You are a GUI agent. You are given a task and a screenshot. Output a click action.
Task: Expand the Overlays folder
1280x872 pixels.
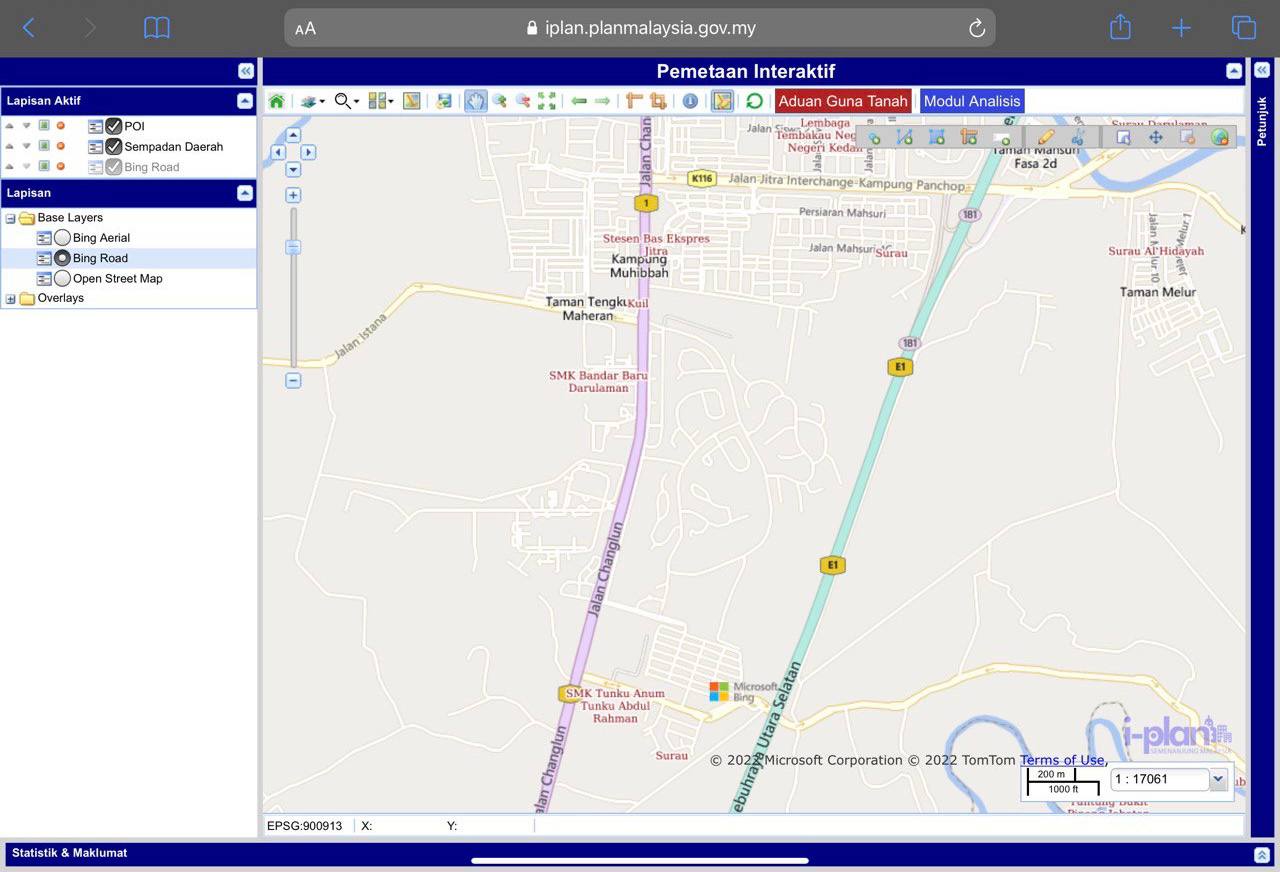[x=11, y=299]
